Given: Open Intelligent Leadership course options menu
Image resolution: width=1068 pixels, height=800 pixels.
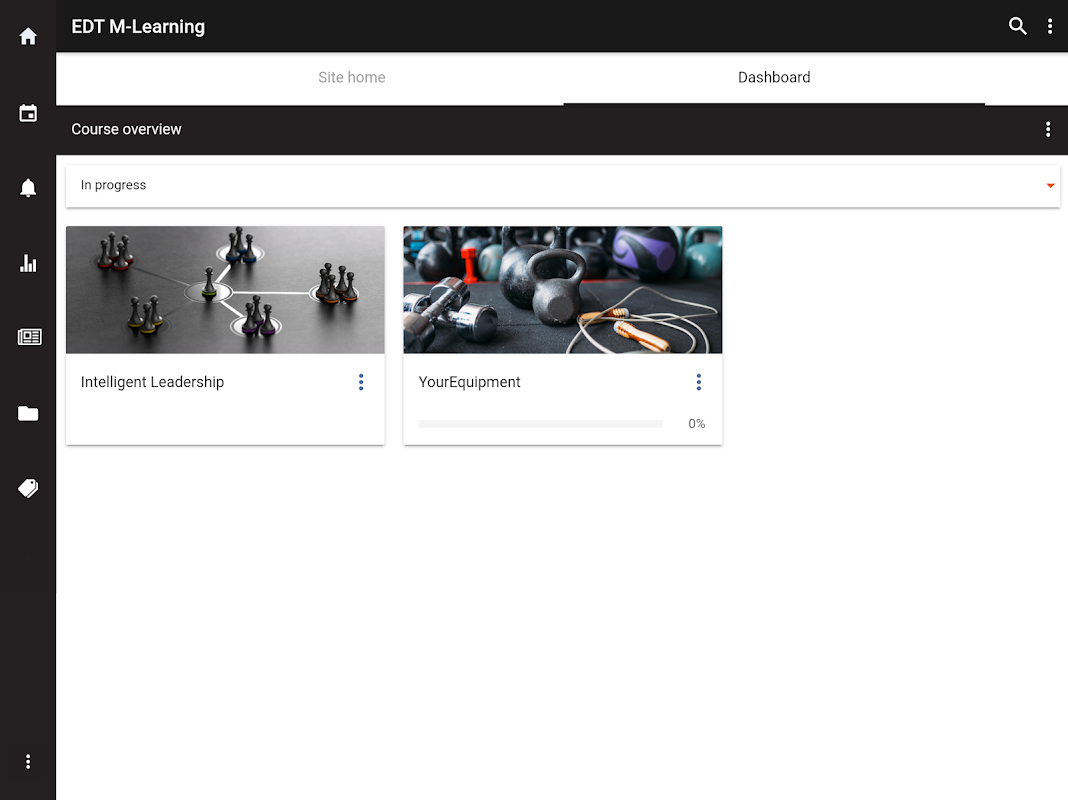Looking at the screenshot, I should (x=361, y=382).
